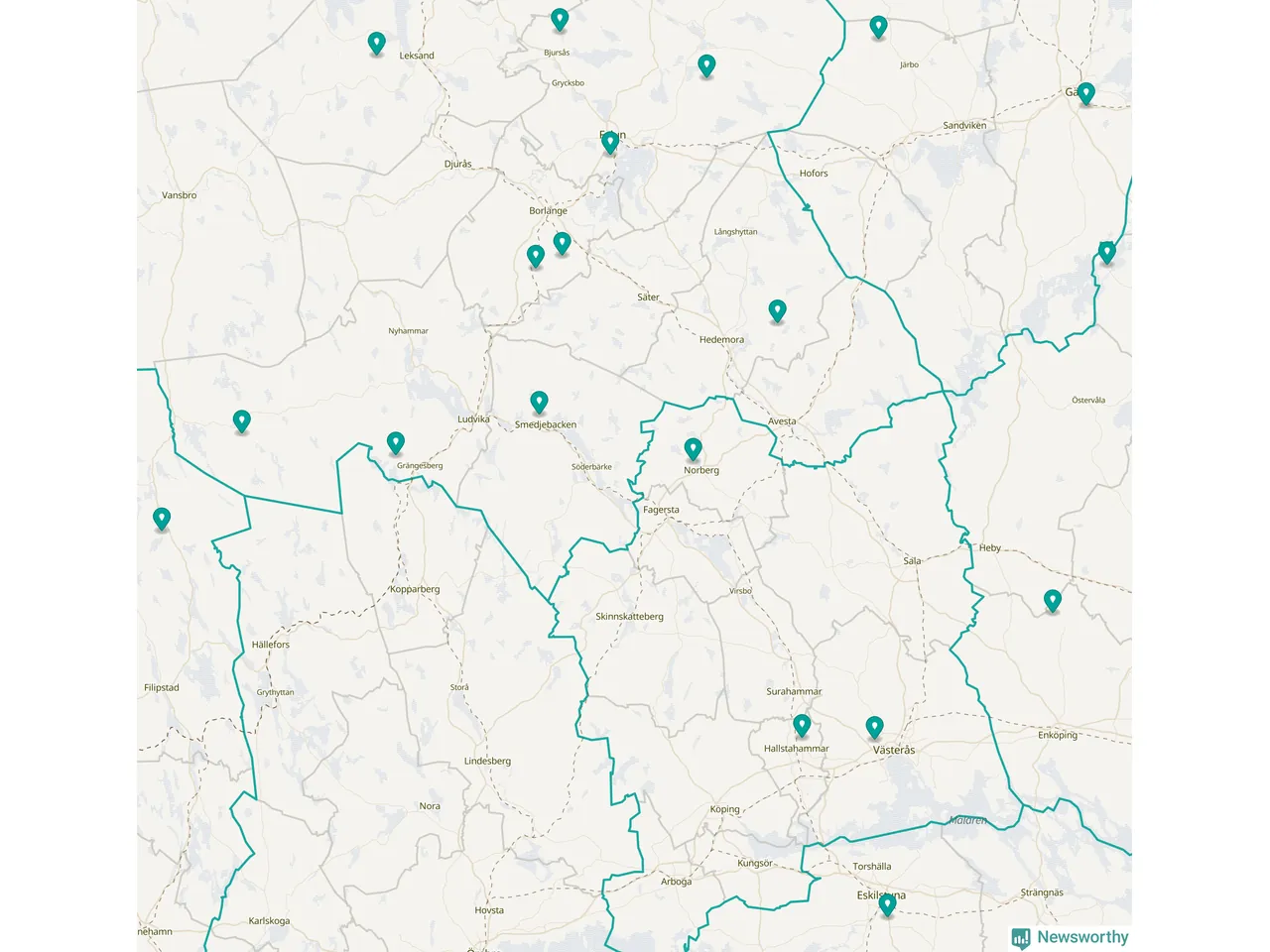Image resolution: width=1270 pixels, height=952 pixels.
Task: Click the map marker near Leksand
Action: (376, 44)
